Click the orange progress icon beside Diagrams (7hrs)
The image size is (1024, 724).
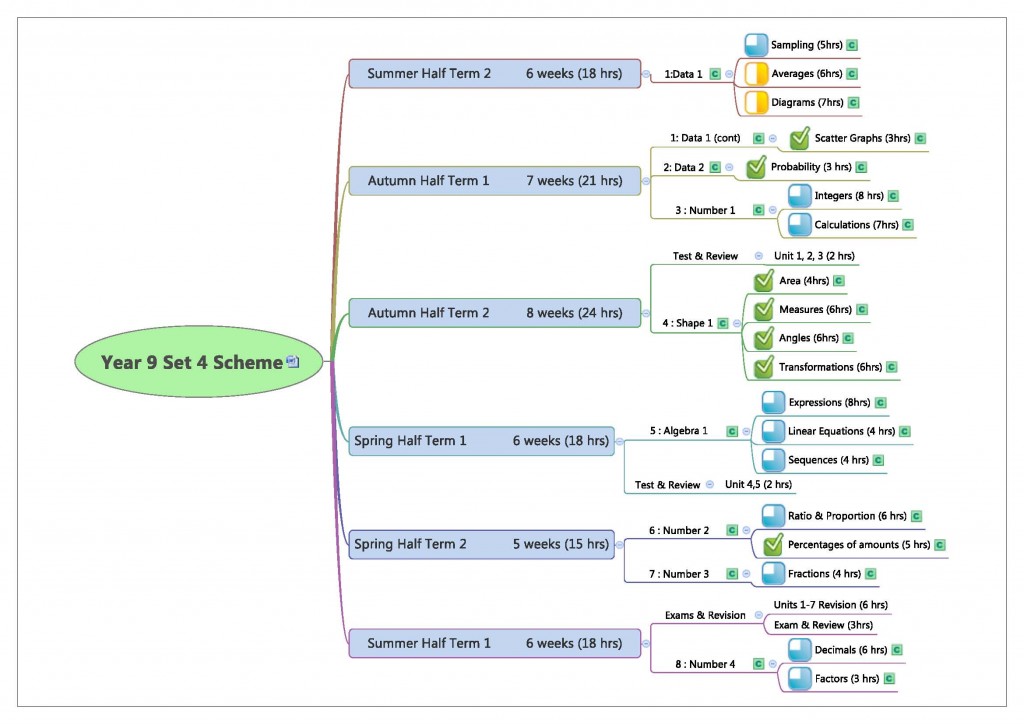[x=756, y=102]
